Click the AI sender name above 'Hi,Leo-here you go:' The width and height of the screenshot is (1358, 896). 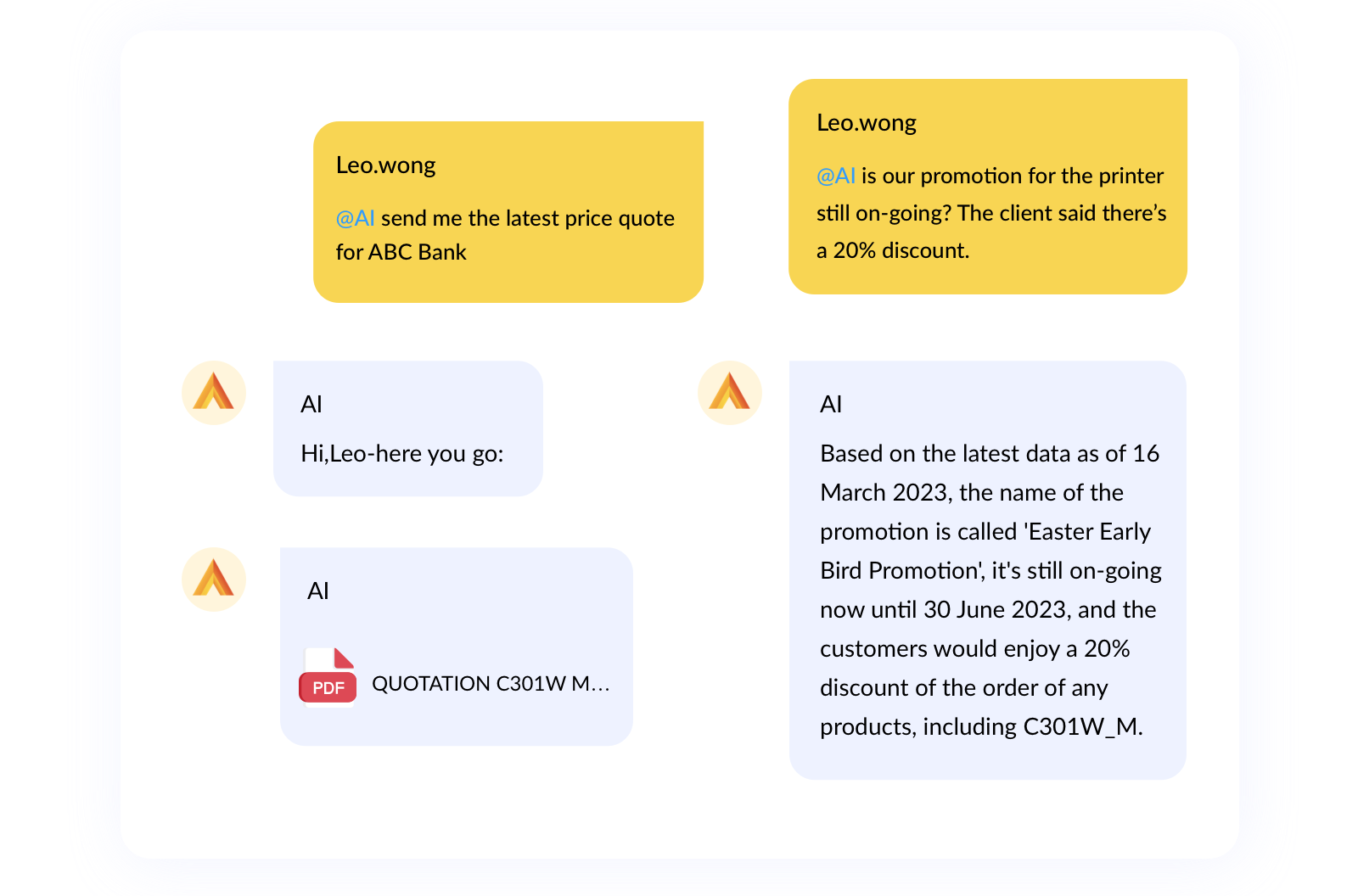[x=311, y=405]
